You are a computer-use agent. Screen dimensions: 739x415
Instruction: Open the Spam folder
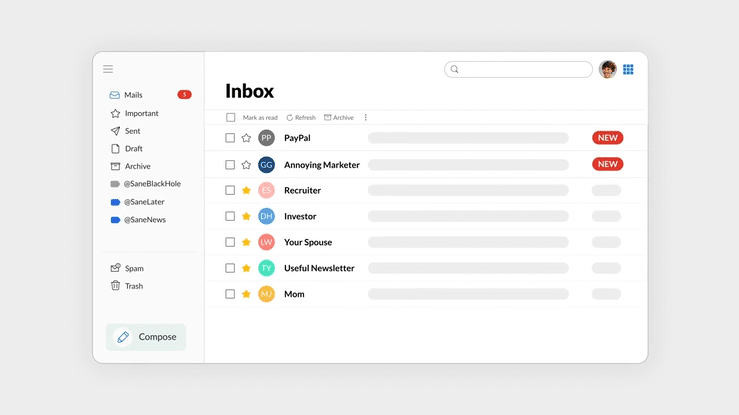(133, 268)
